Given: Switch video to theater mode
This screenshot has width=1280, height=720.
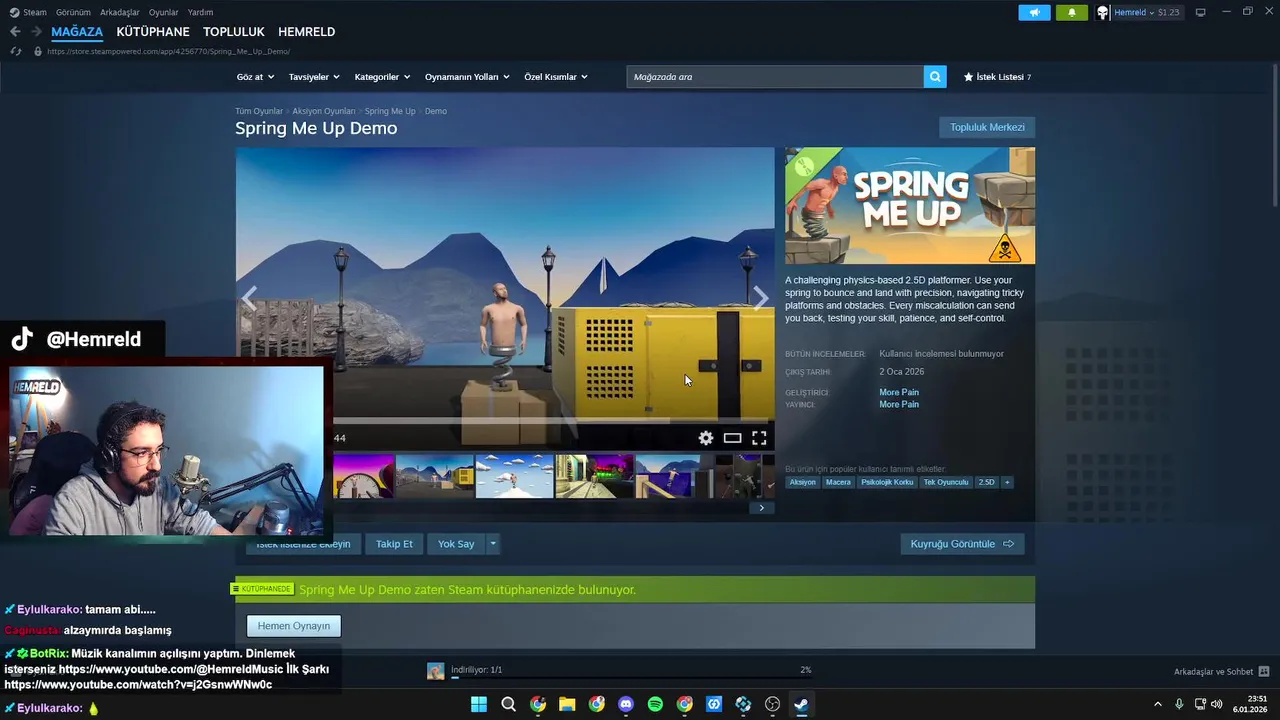Looking at the screenshot, I should pos(733,438).
